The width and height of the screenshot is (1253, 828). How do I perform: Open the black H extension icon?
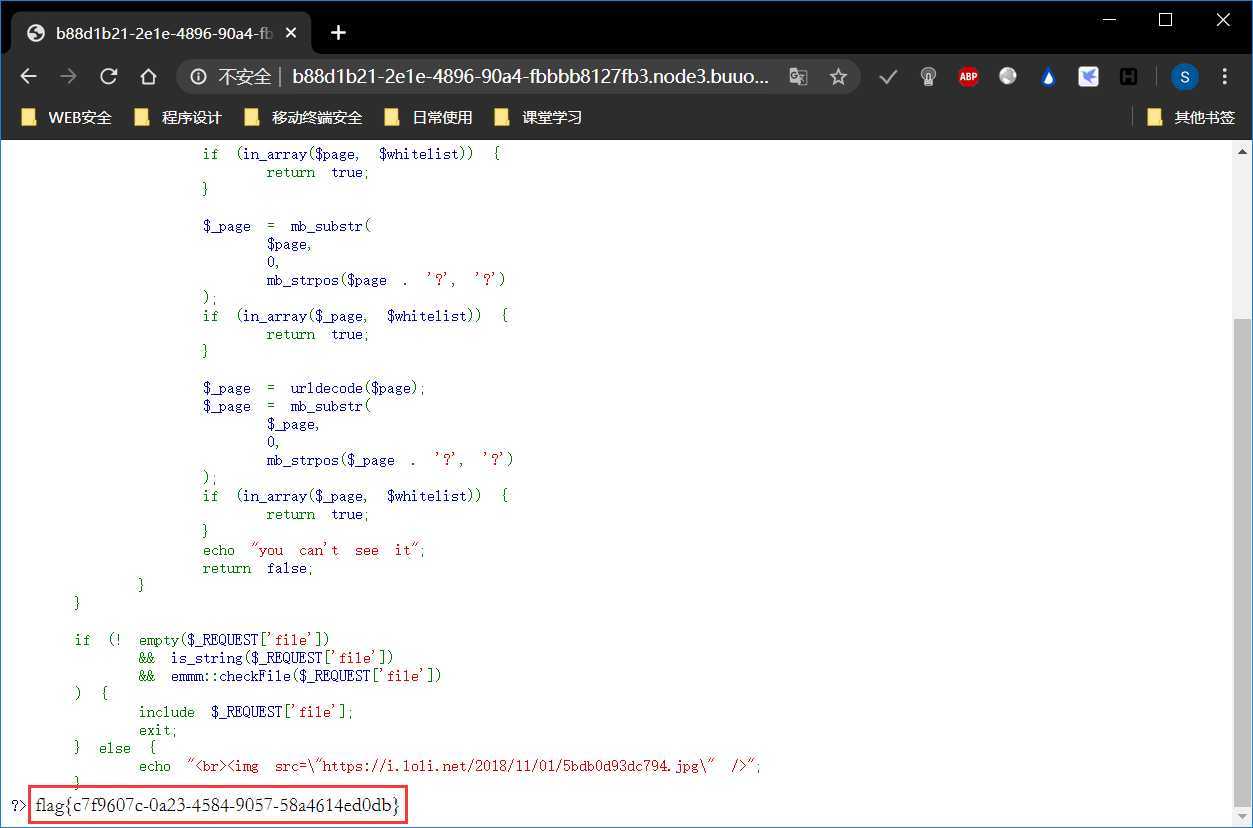point(1128,77)
